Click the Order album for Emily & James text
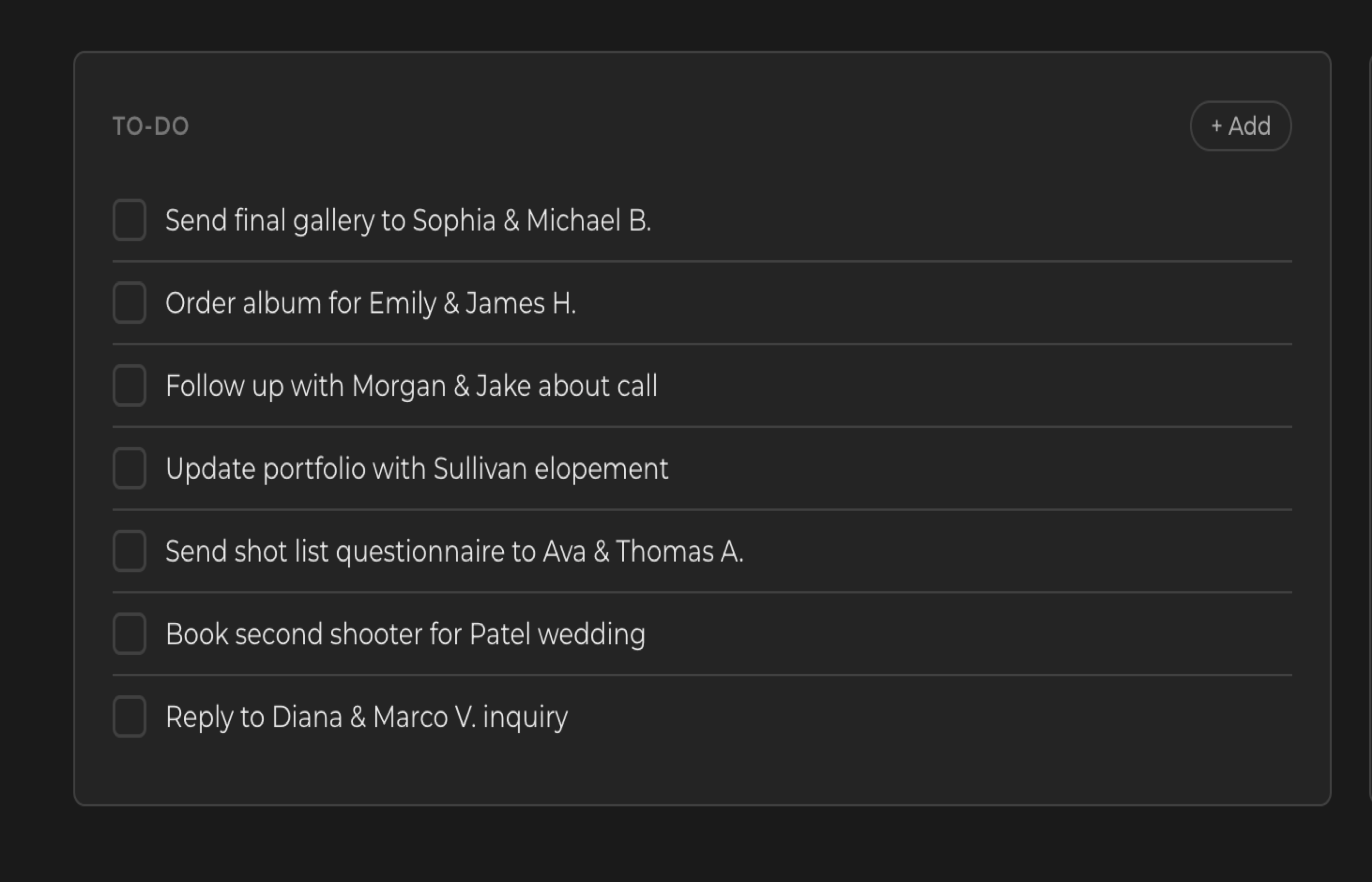 pos(370,303)
